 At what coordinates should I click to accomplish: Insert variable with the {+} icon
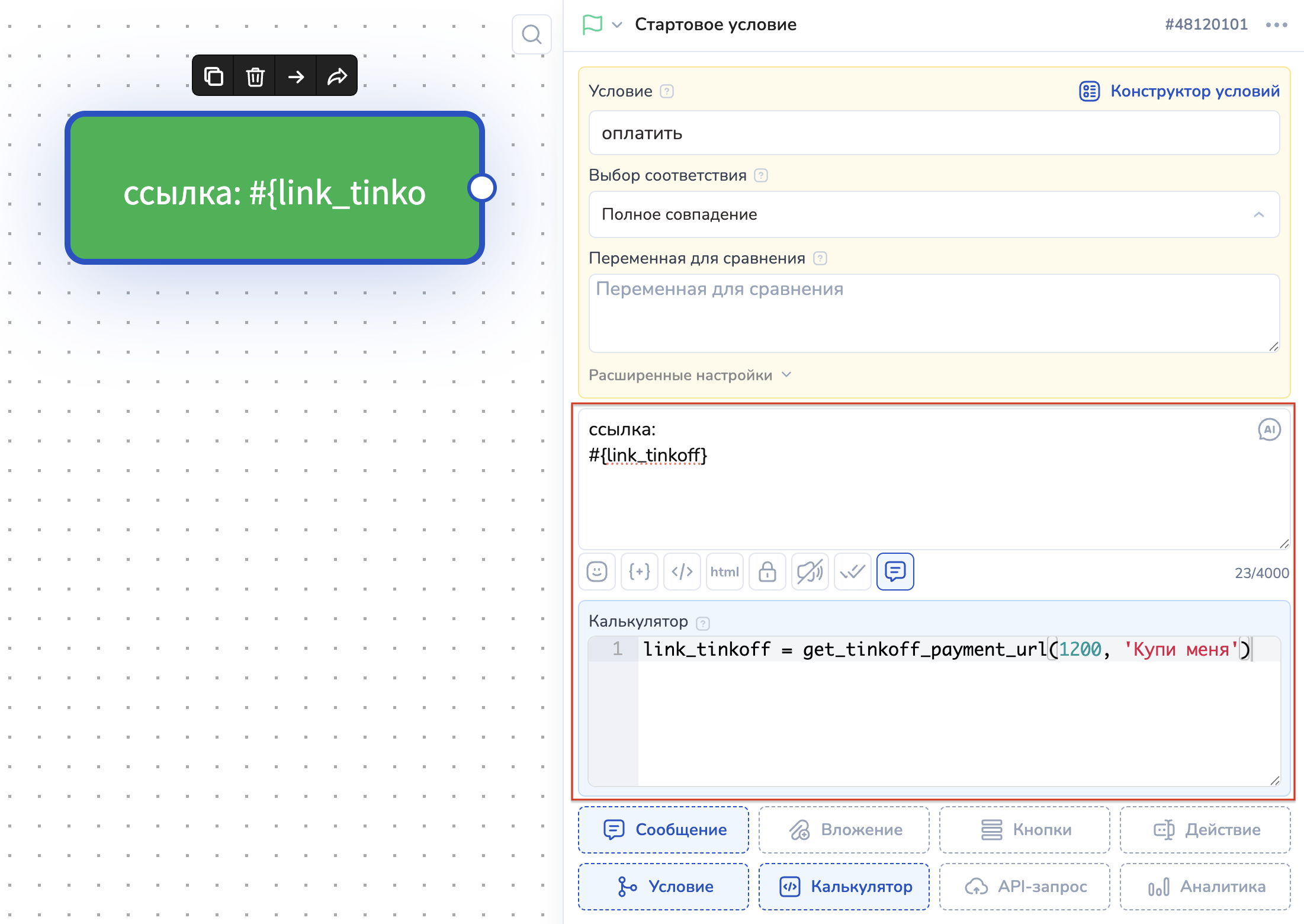(640, 572)
